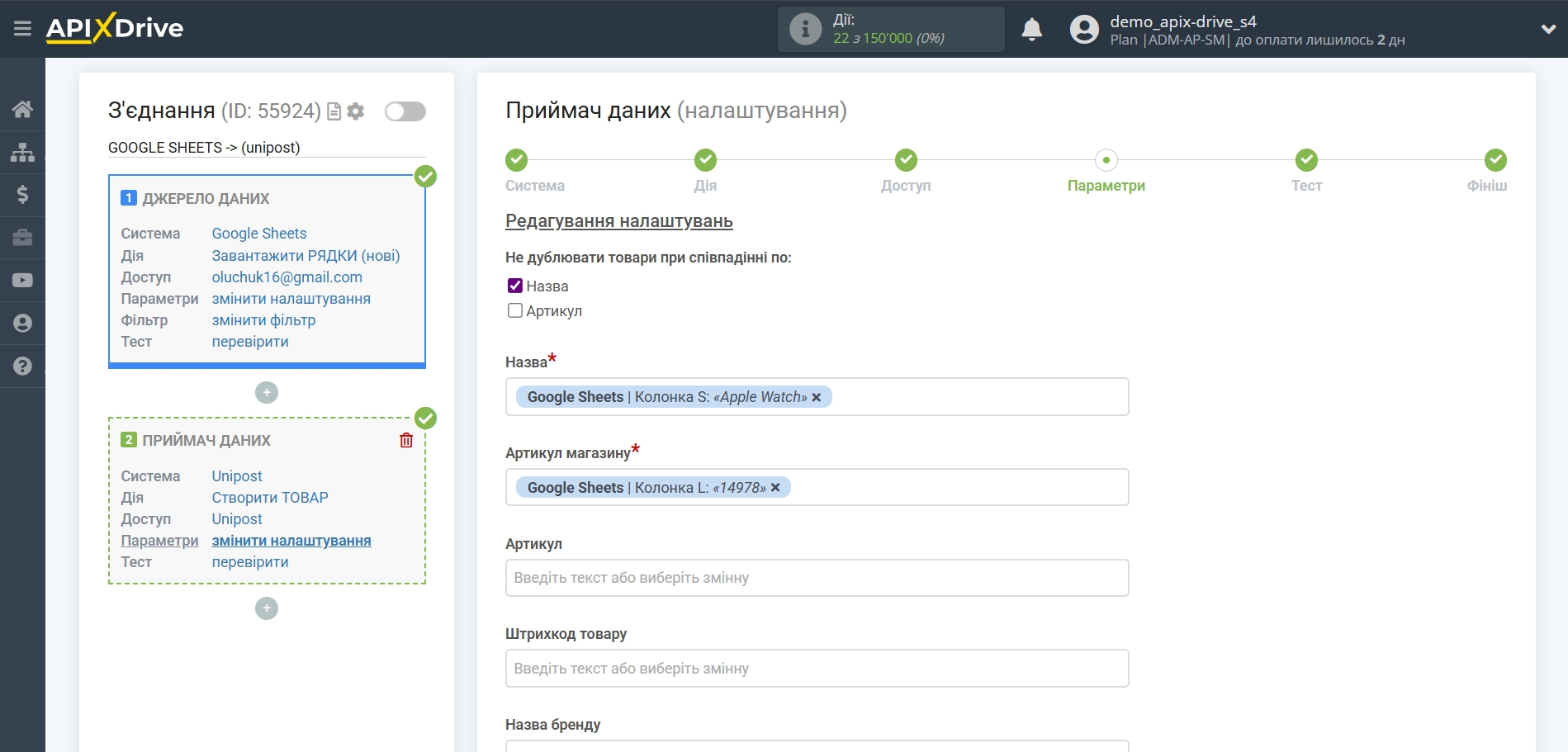Open the help question mark icon

pos(22,367)
